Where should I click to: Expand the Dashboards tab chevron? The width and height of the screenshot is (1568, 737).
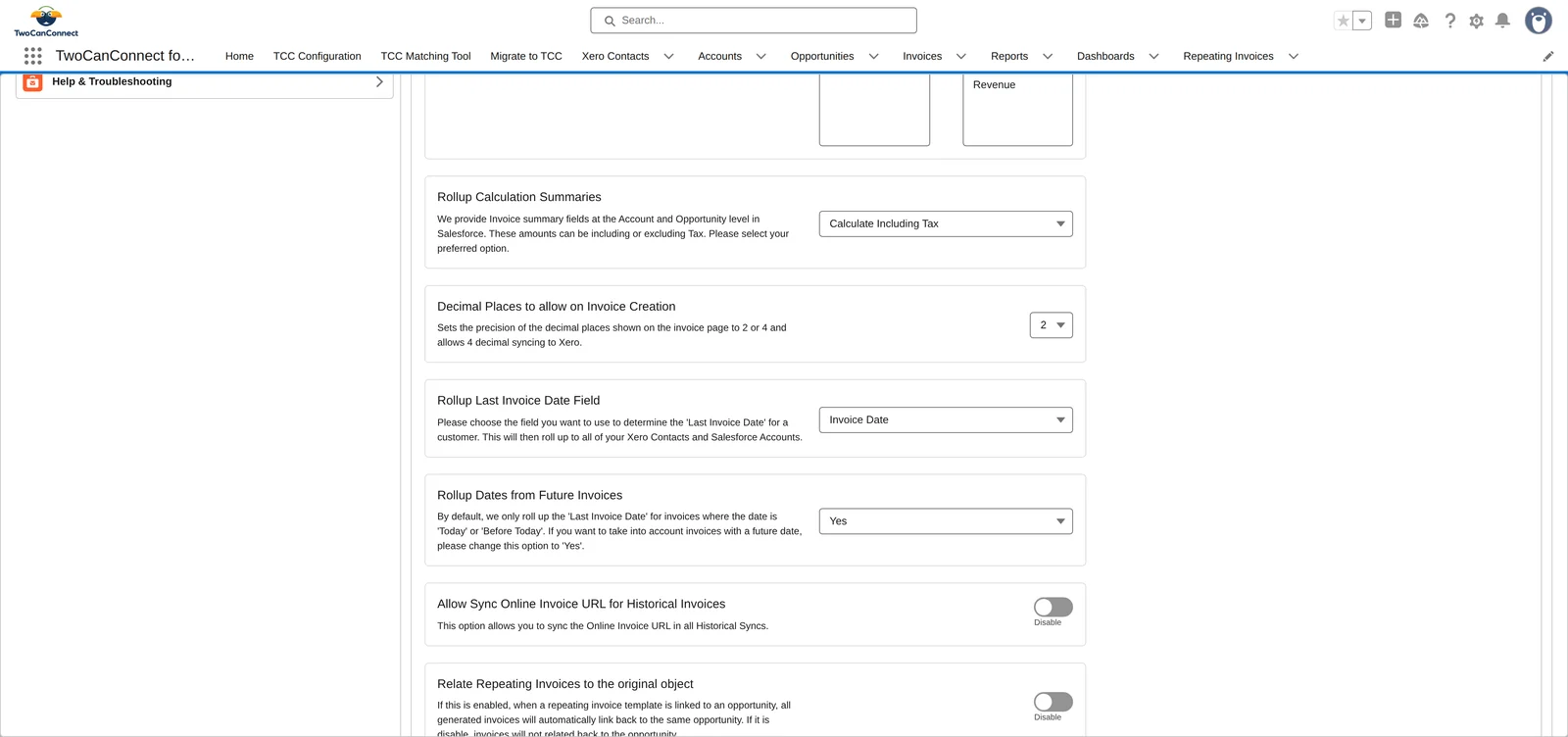(x=1154, y=57)
